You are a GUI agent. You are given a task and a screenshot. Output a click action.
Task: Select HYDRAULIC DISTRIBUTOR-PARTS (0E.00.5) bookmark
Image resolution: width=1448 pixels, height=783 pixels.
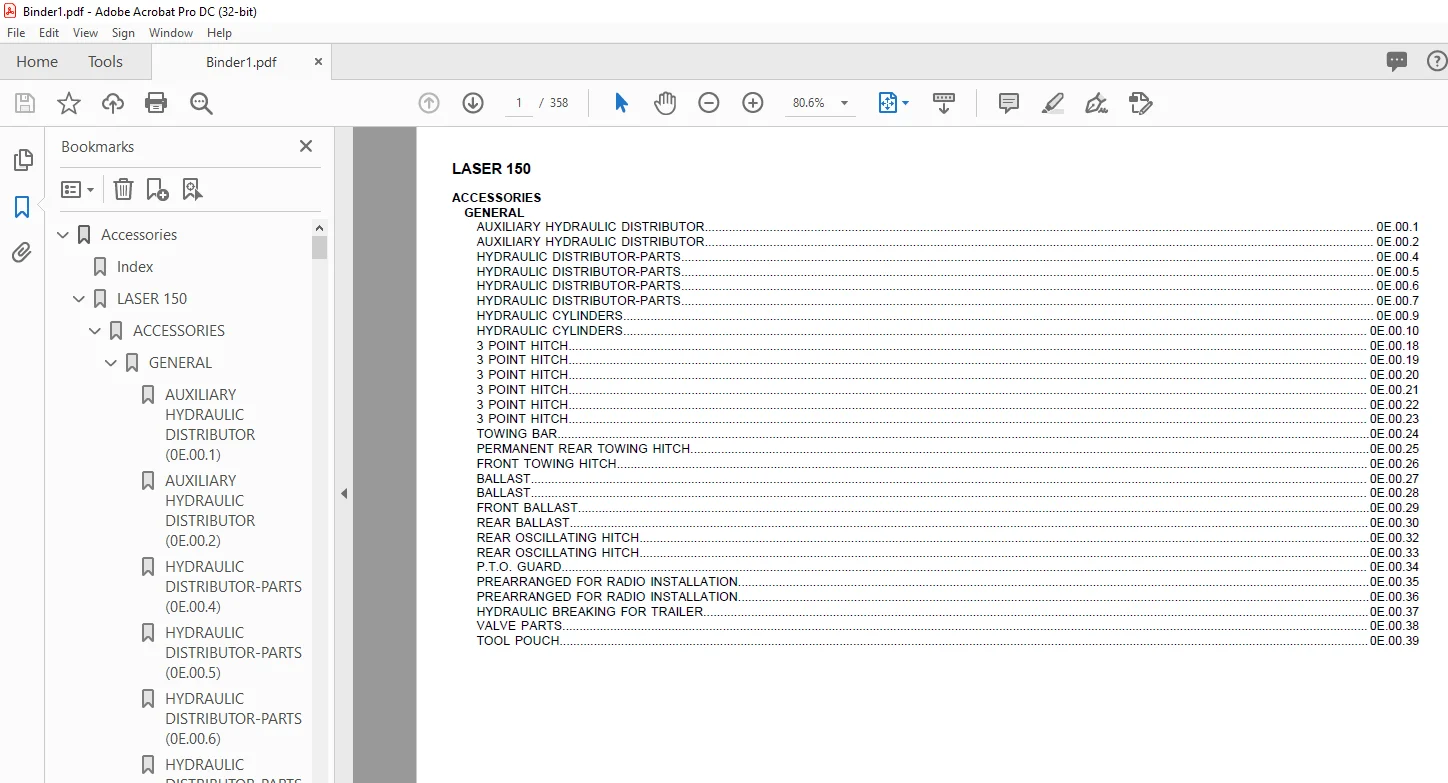(x=233, y=653)
